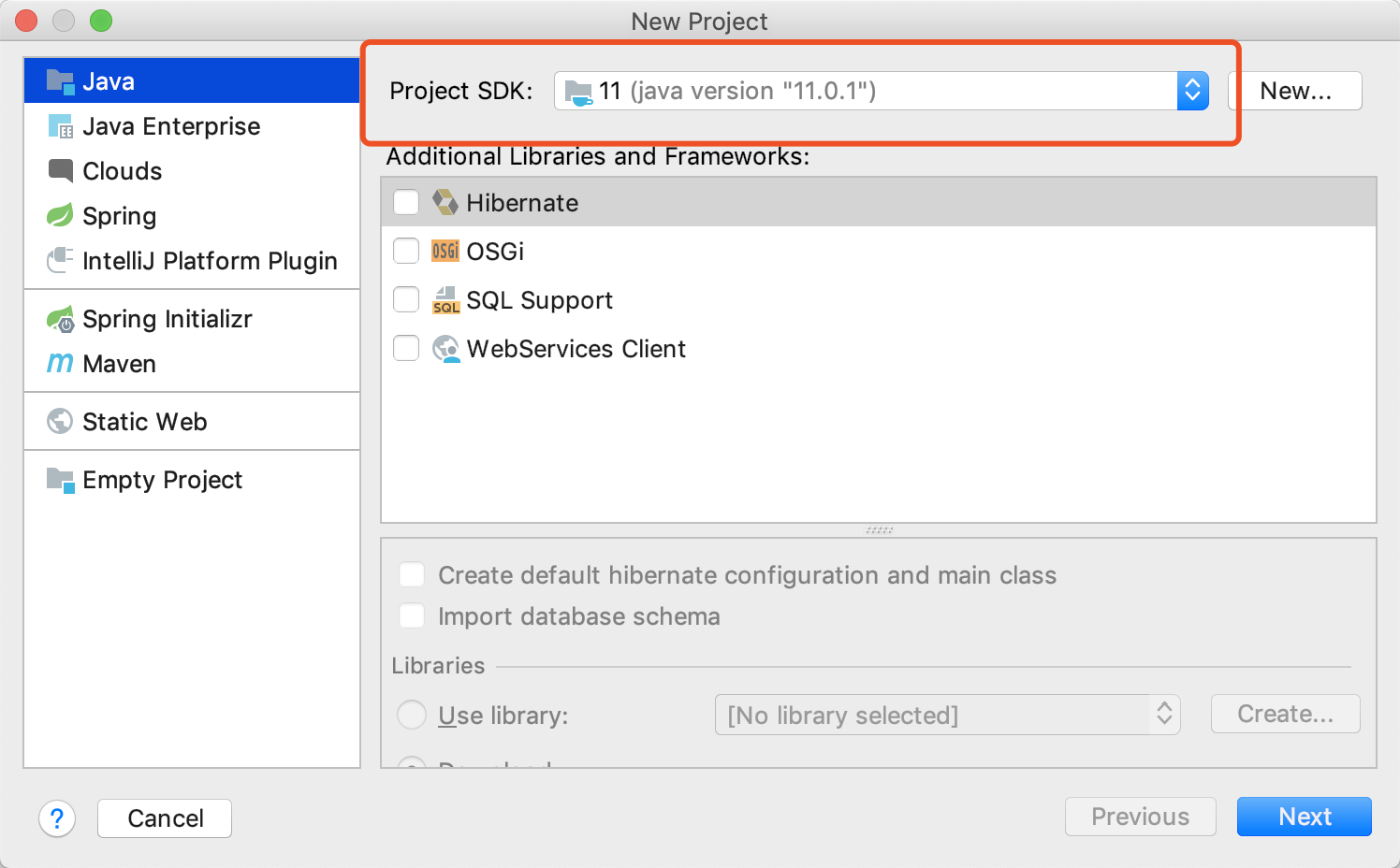Image resolution: width=1400 pixels, height=868 pixels.
Task: Click the SQL Support icon
Action: [445, 300]
